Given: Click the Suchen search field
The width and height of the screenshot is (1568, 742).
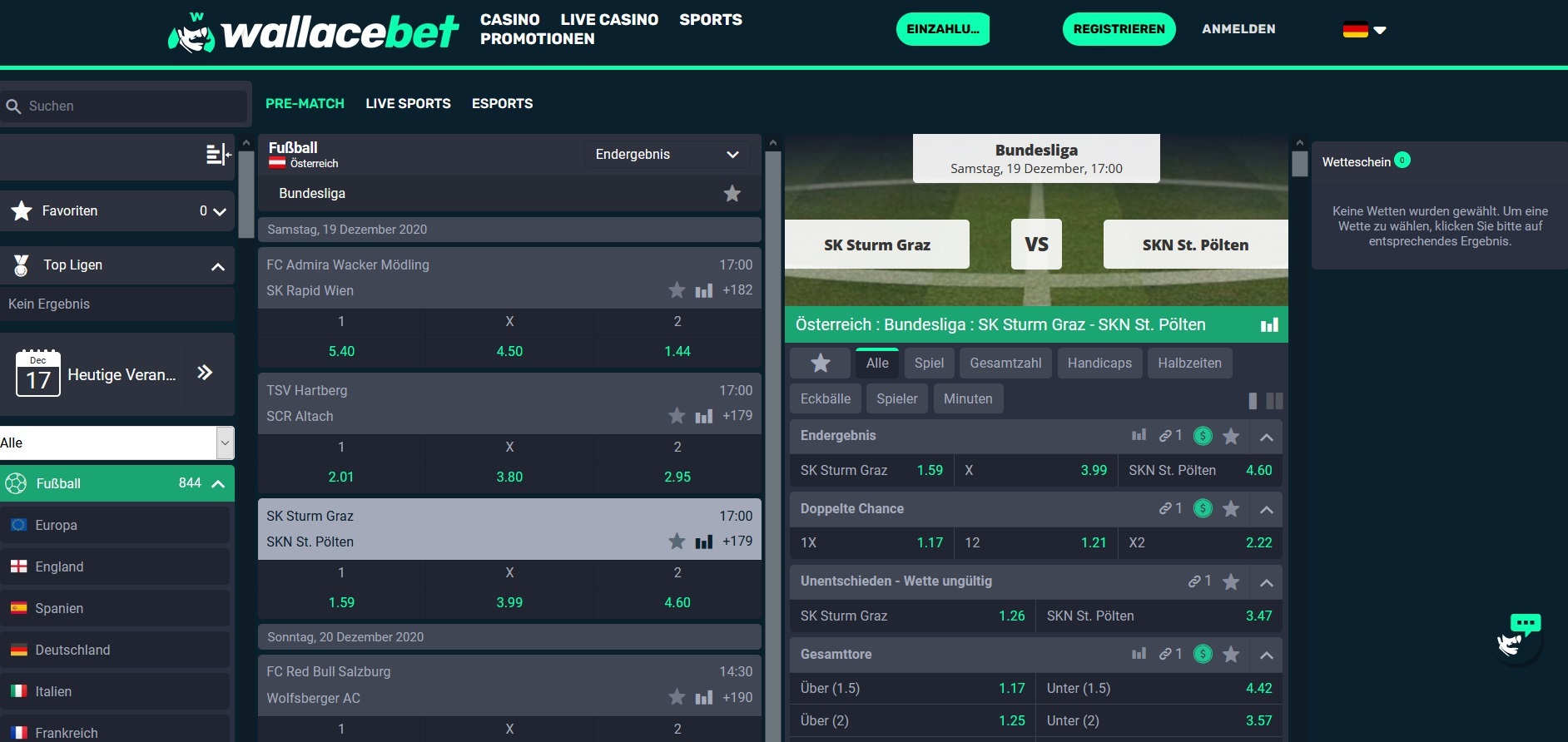Looking at the screenshot, I should point(125,106).
